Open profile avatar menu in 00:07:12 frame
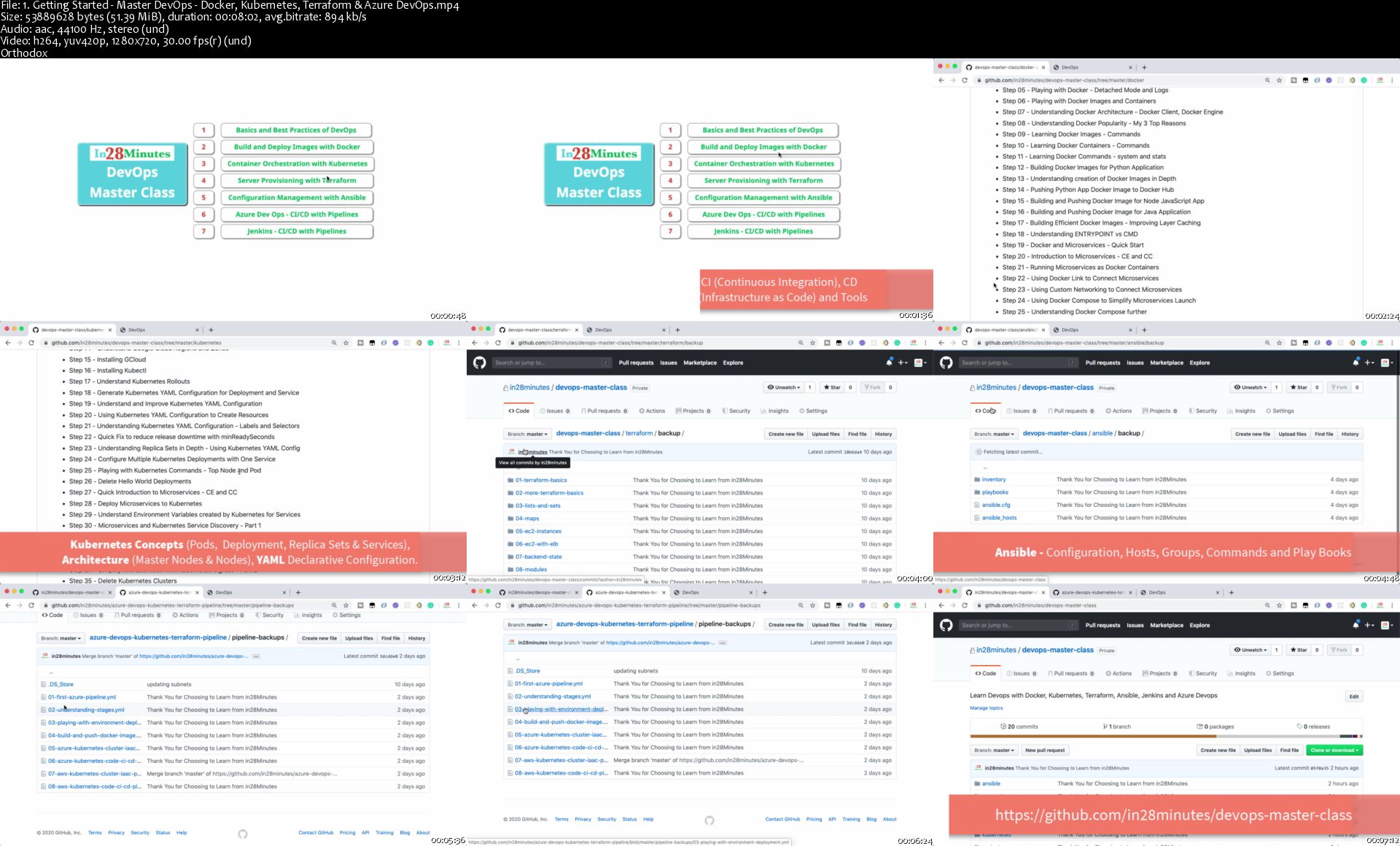 click(x=1386, y=625)
